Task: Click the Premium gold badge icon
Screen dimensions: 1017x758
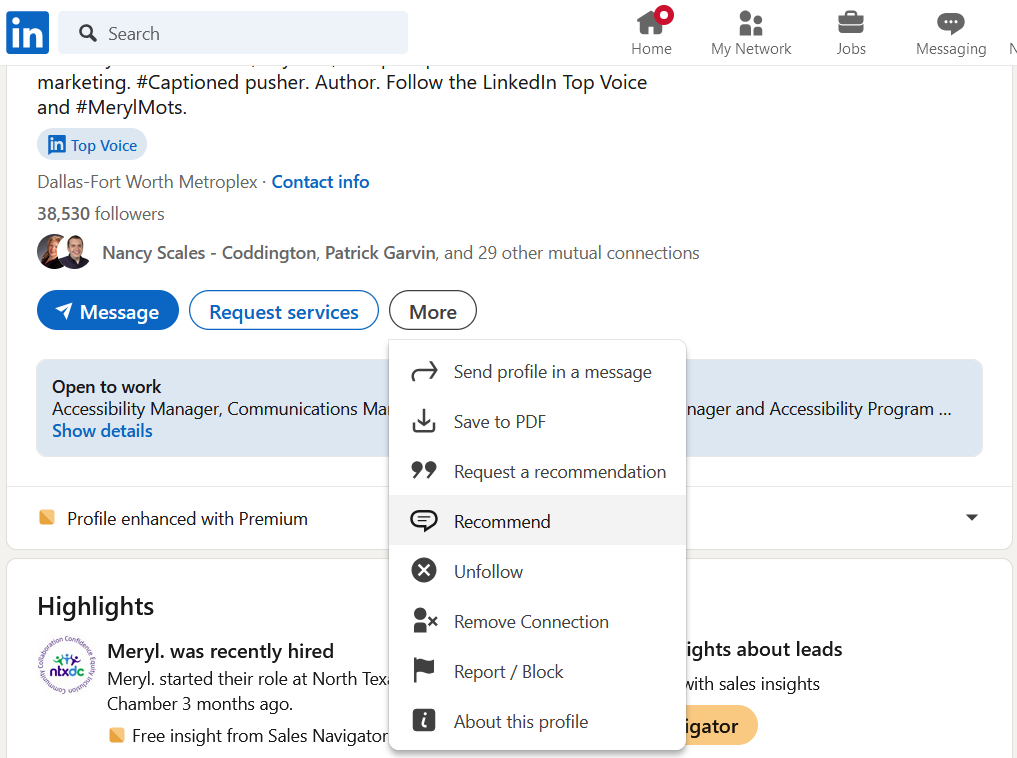Action: click(47, 518)
